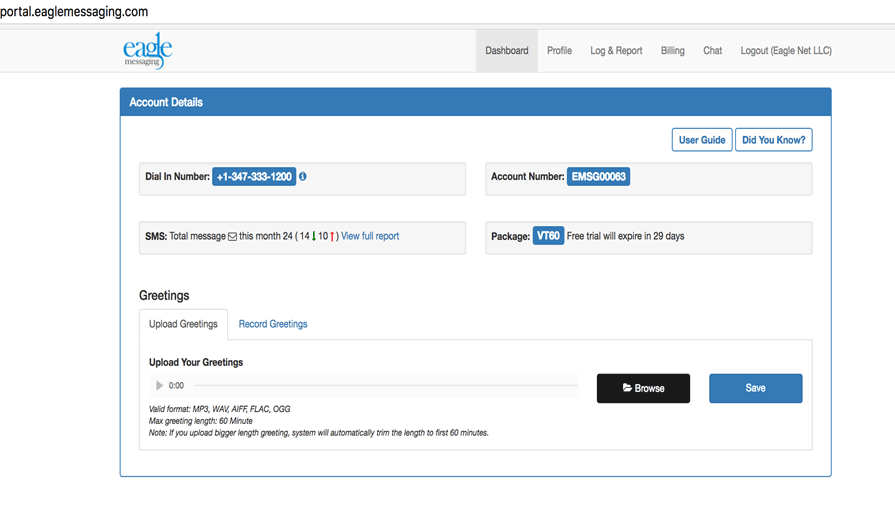Screen dimensions: 895x529
Task: Navigate to the Billing page
Action: (x=672, y=51)
